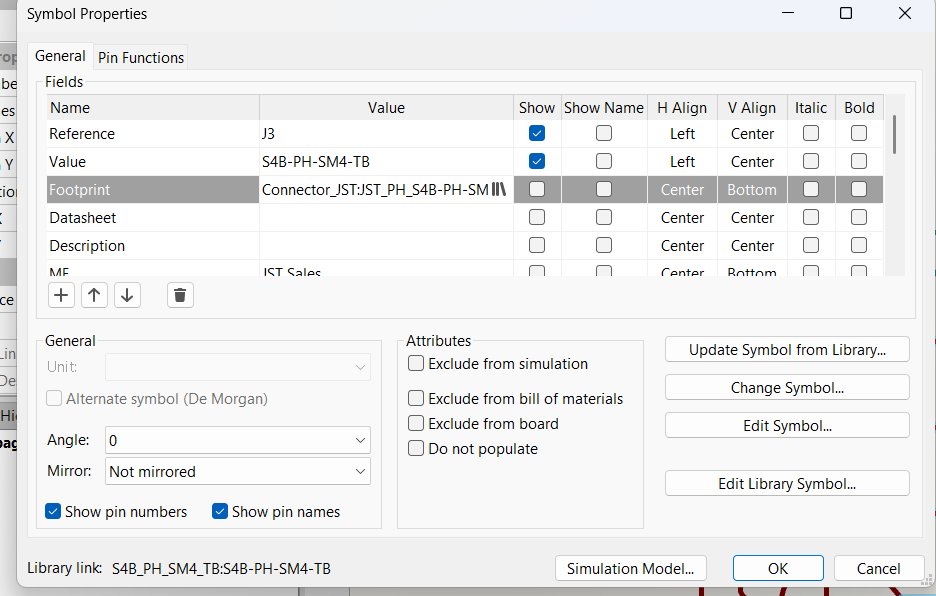Enable Do not populate attribute
The image size is (936, 596).
(x=416, y=448)
